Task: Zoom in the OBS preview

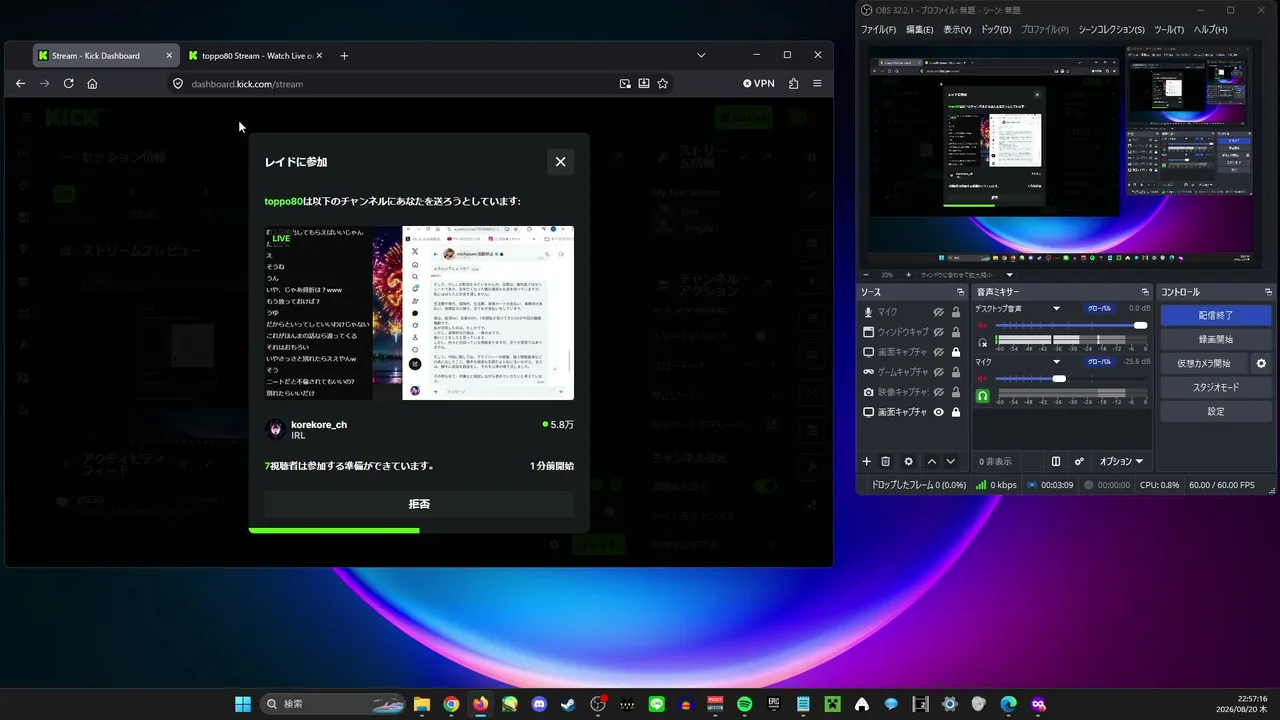Action: point(909,275)
